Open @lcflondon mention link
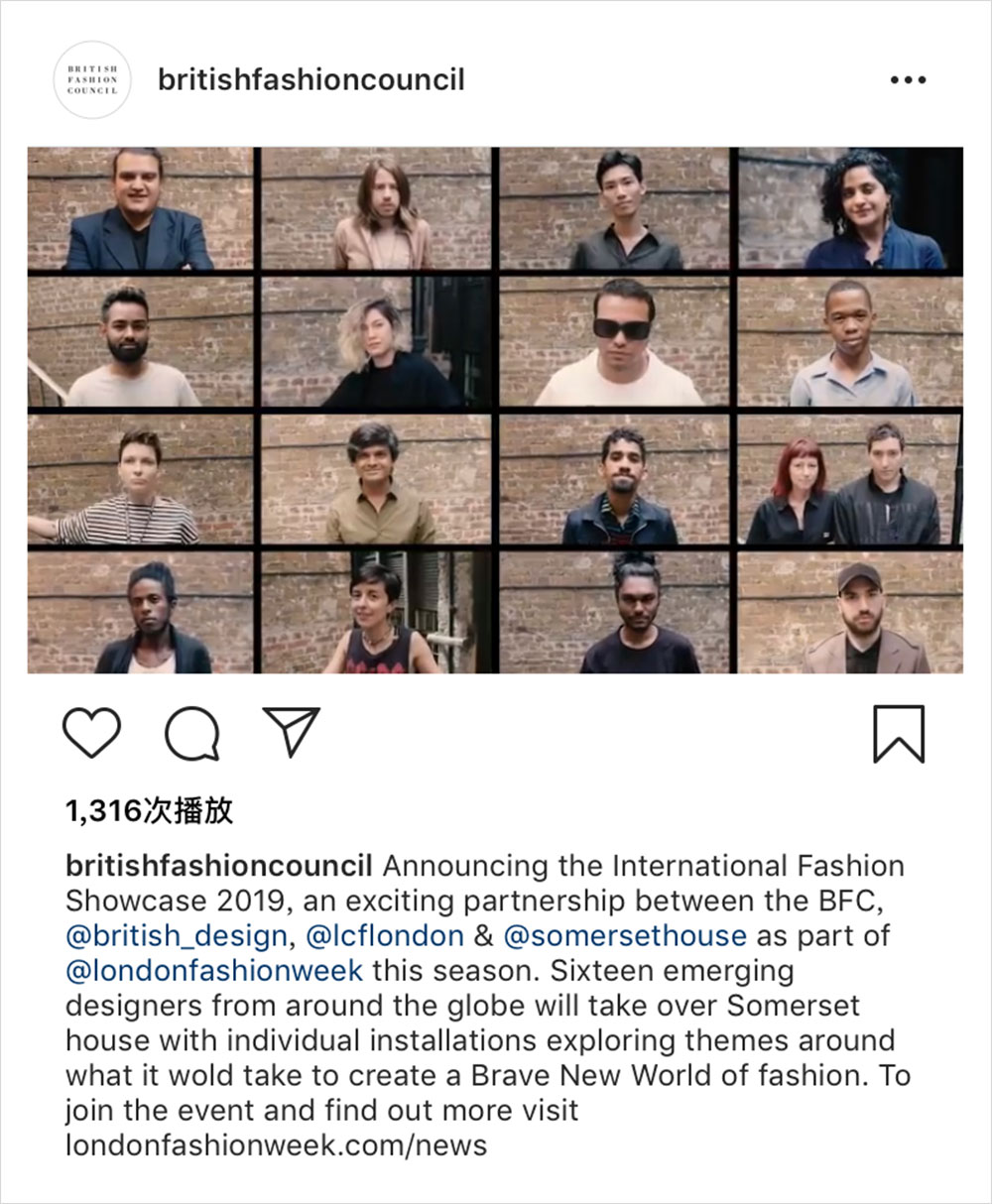This screenshot has width=992, height=1204. click(x=385, y=936)
